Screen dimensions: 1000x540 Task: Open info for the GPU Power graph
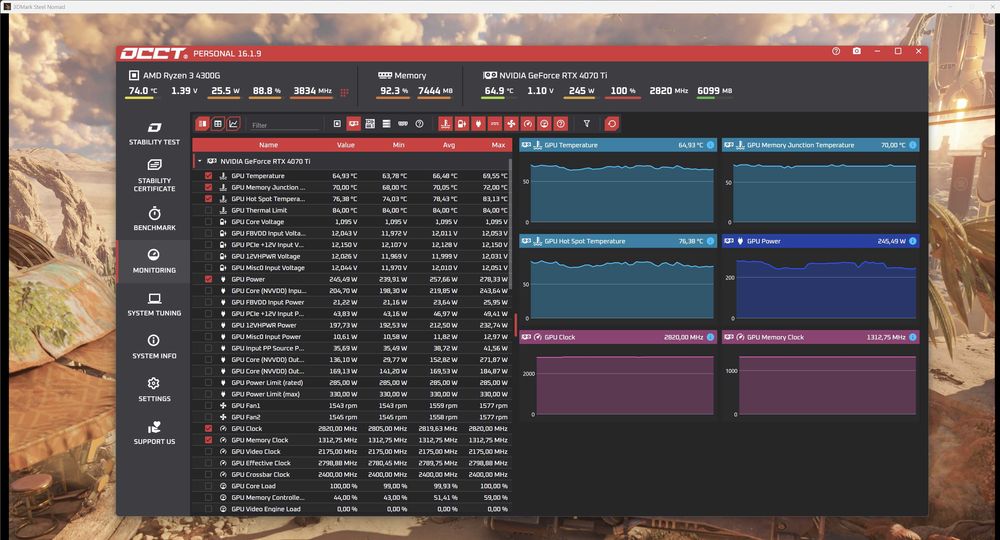[x=913, y=241]
